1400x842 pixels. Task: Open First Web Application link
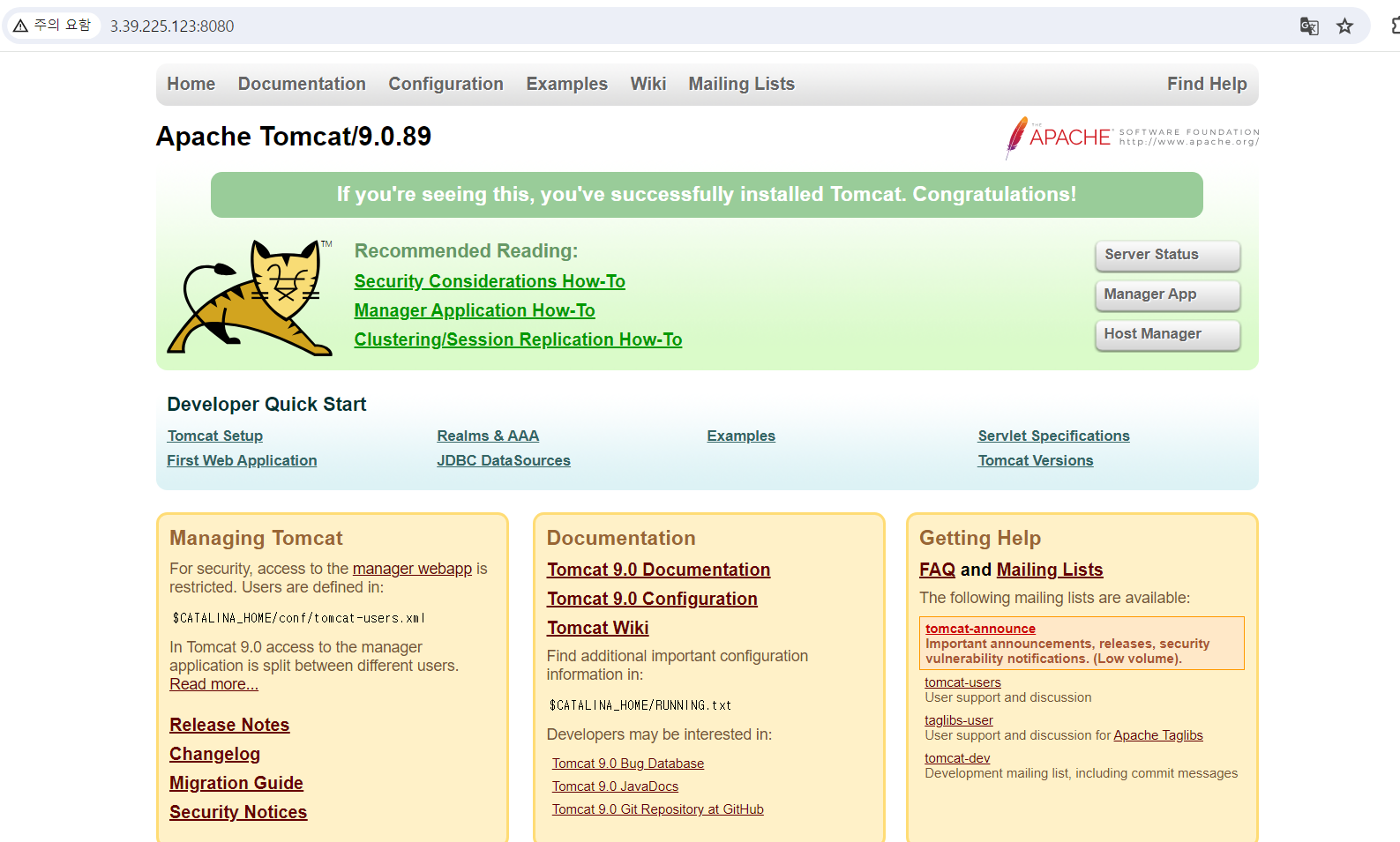pyautogui.click(x=242, y=460)
